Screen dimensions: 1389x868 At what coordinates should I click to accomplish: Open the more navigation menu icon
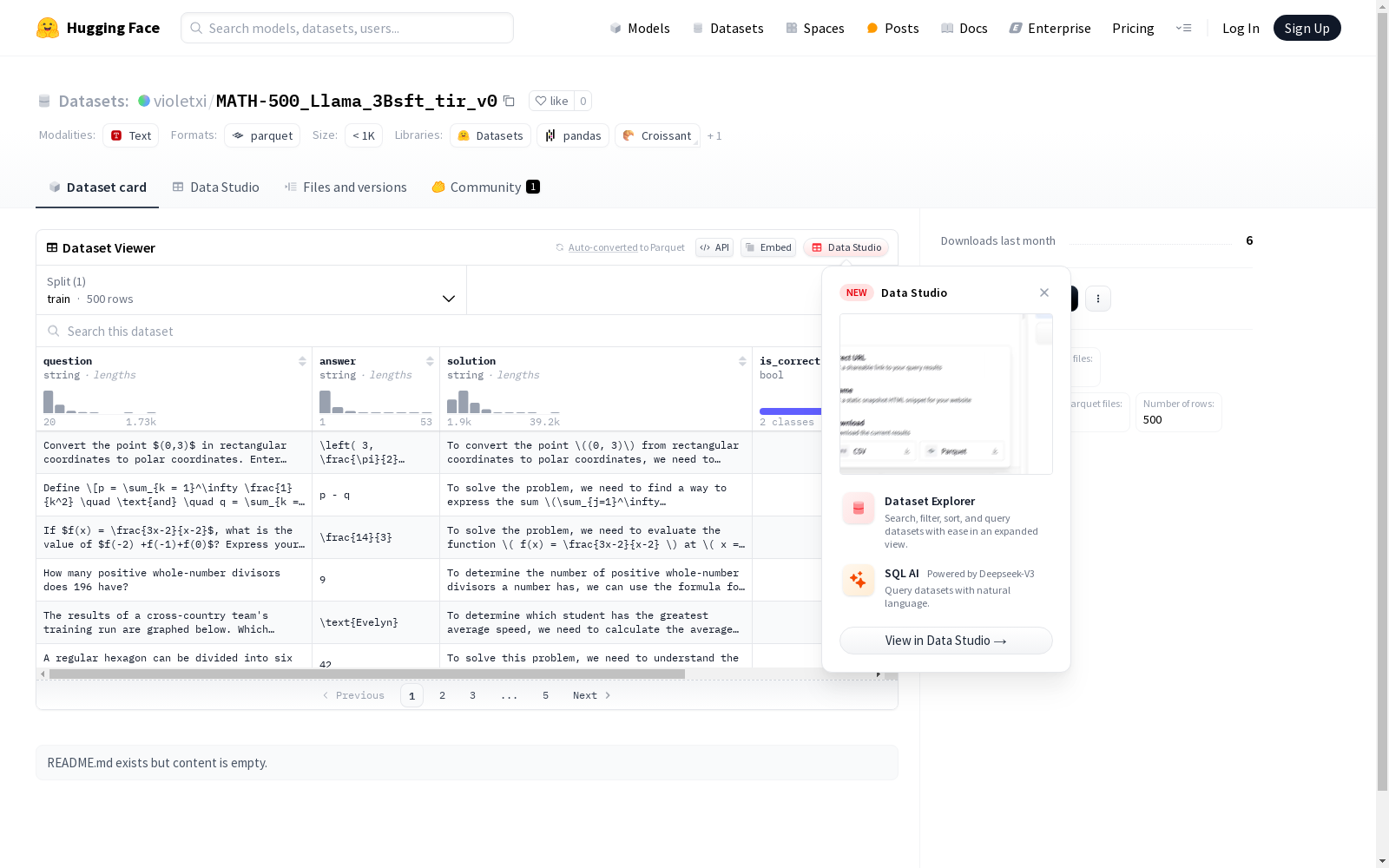pyautogui.click(x=1183, y=28)
